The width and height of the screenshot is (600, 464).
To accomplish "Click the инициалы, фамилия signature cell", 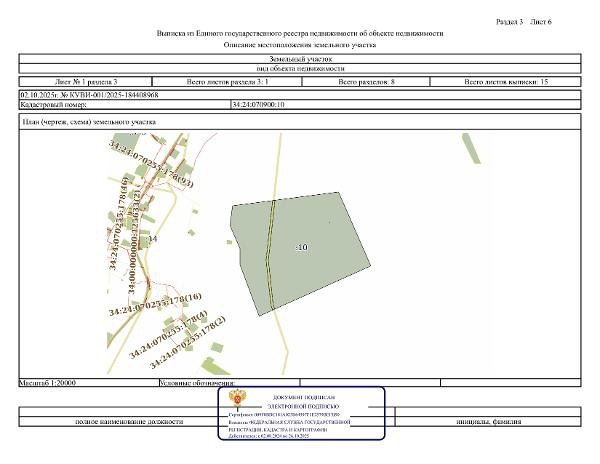I will (488, 422).
